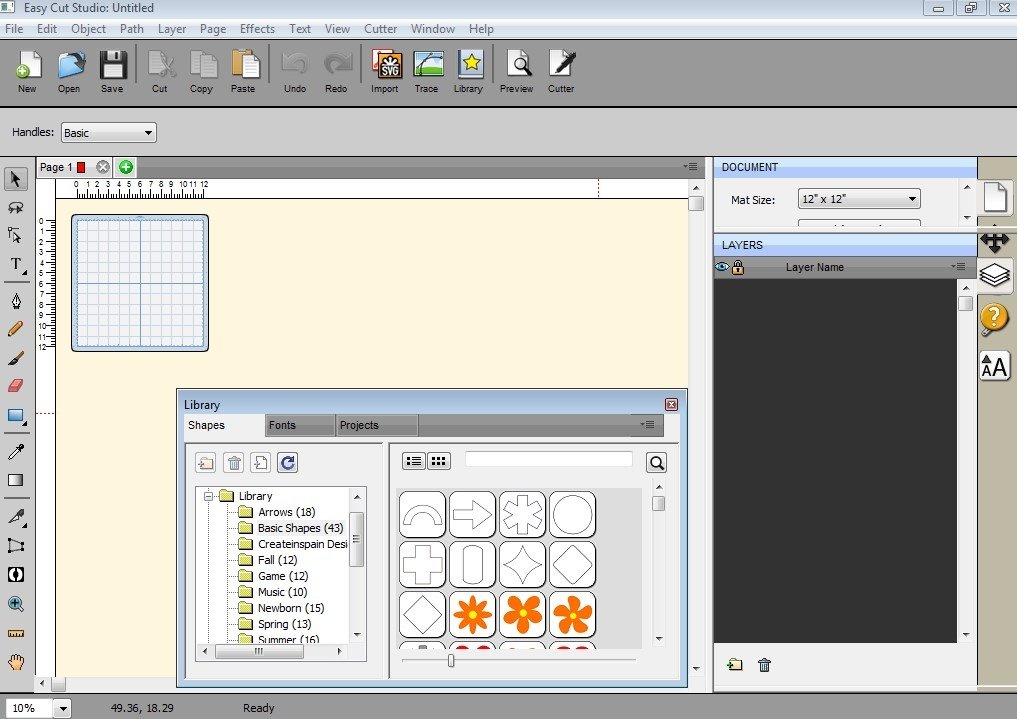This screenshot has width=1017, height=719.
Task: Toggle the layer lock header icon
Action: tap(738, 266)
